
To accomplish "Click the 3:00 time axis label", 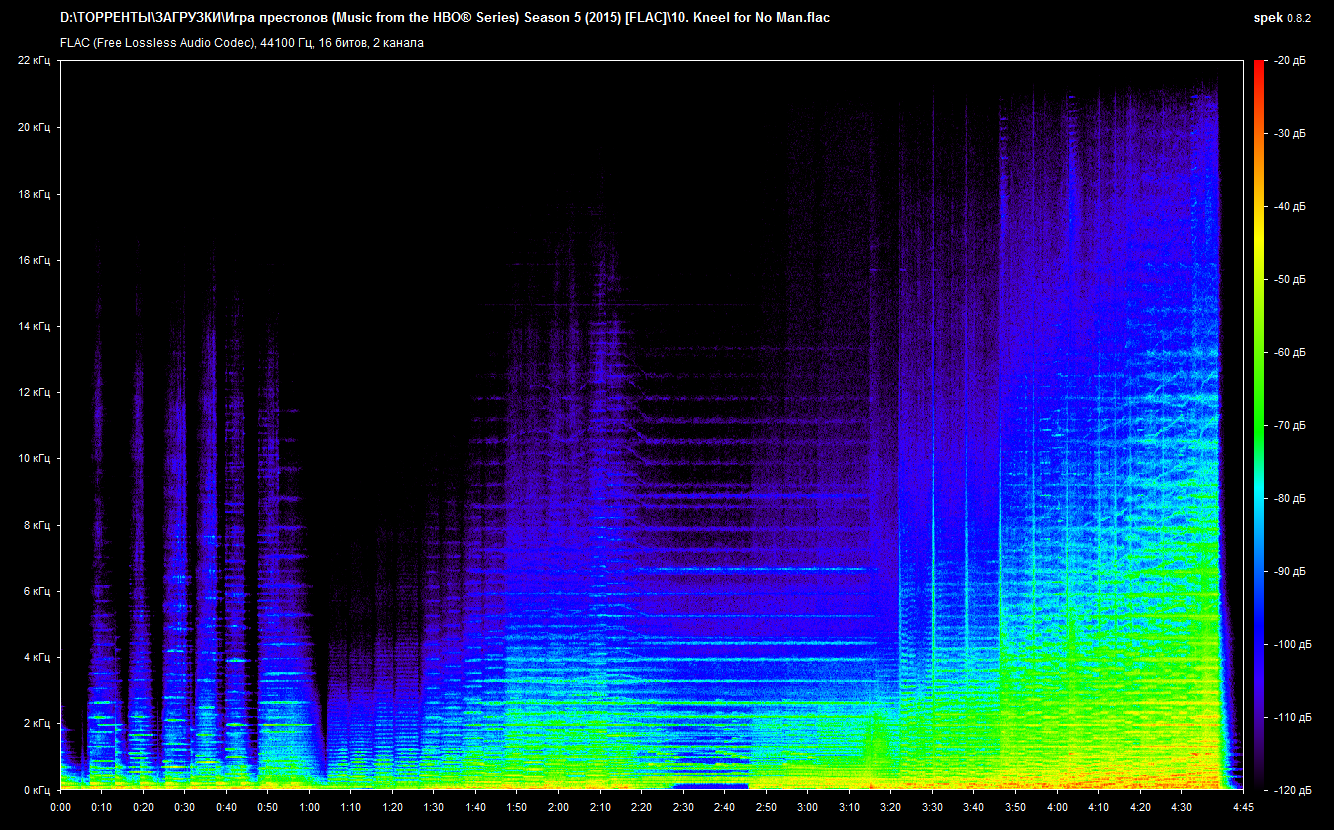I will (x=807, y=807).
